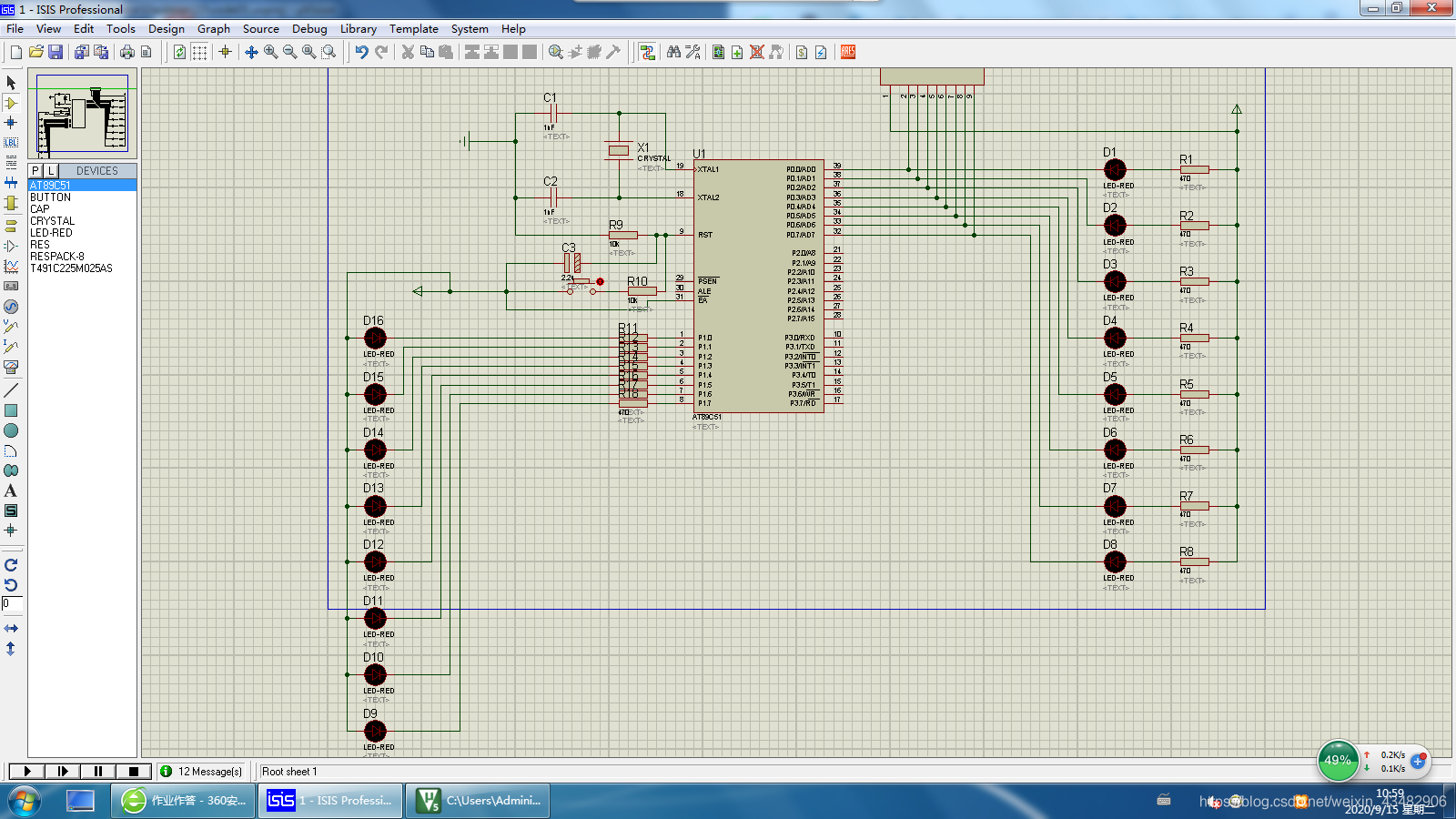Switch to component mode
The width and height of the screenshot is (1456, 819).
(x=11, y=103)
